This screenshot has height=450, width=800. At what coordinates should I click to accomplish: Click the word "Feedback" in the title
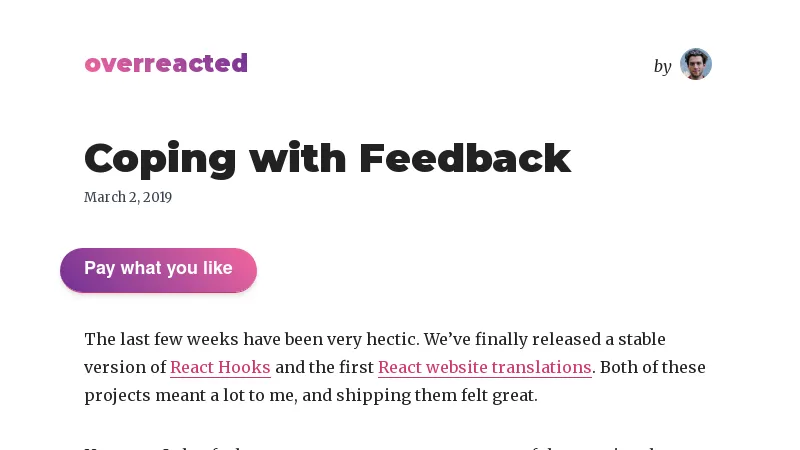pos(464,158)
